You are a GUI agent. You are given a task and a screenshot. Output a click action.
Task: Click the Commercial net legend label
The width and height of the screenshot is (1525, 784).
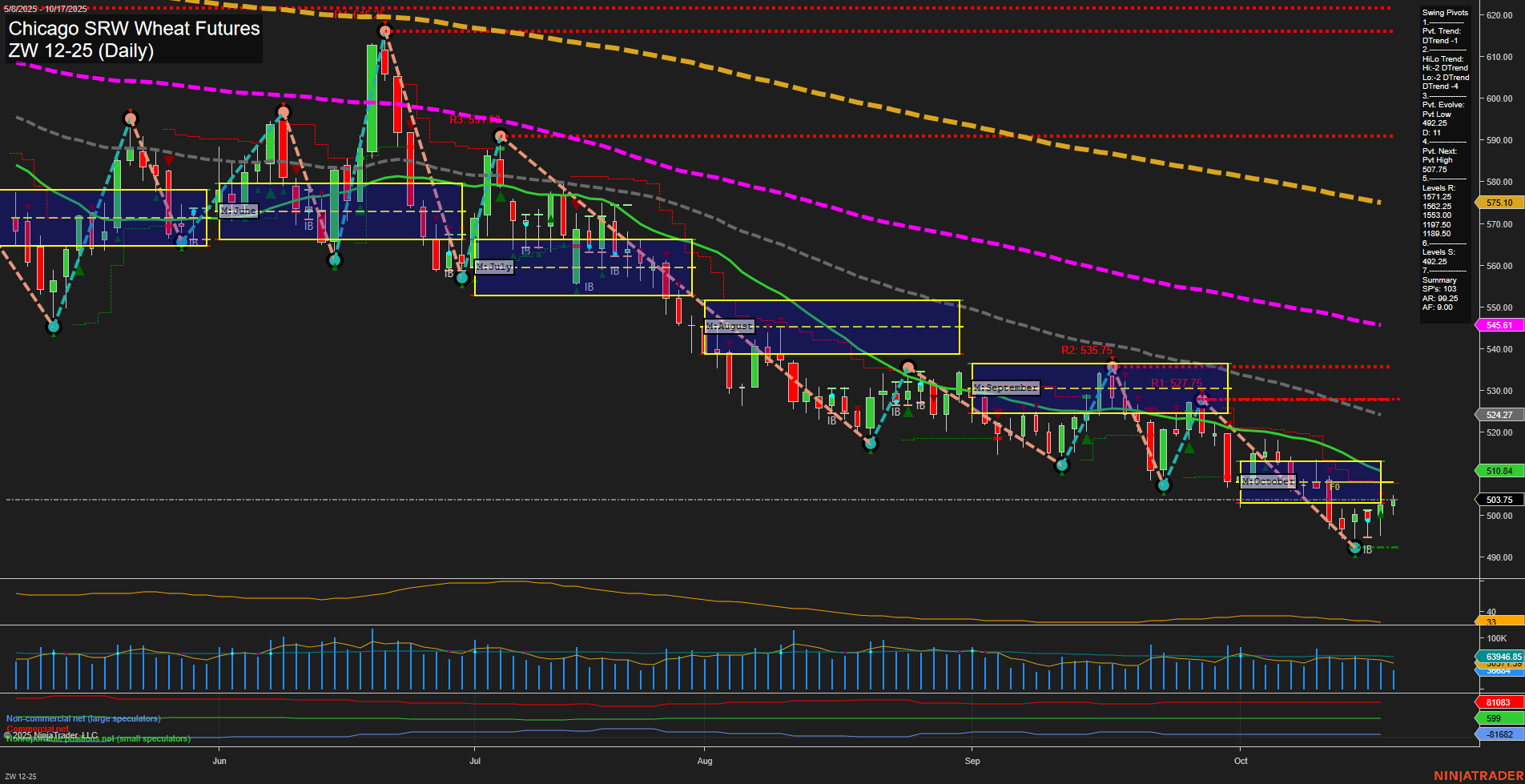tap(38, 729)
